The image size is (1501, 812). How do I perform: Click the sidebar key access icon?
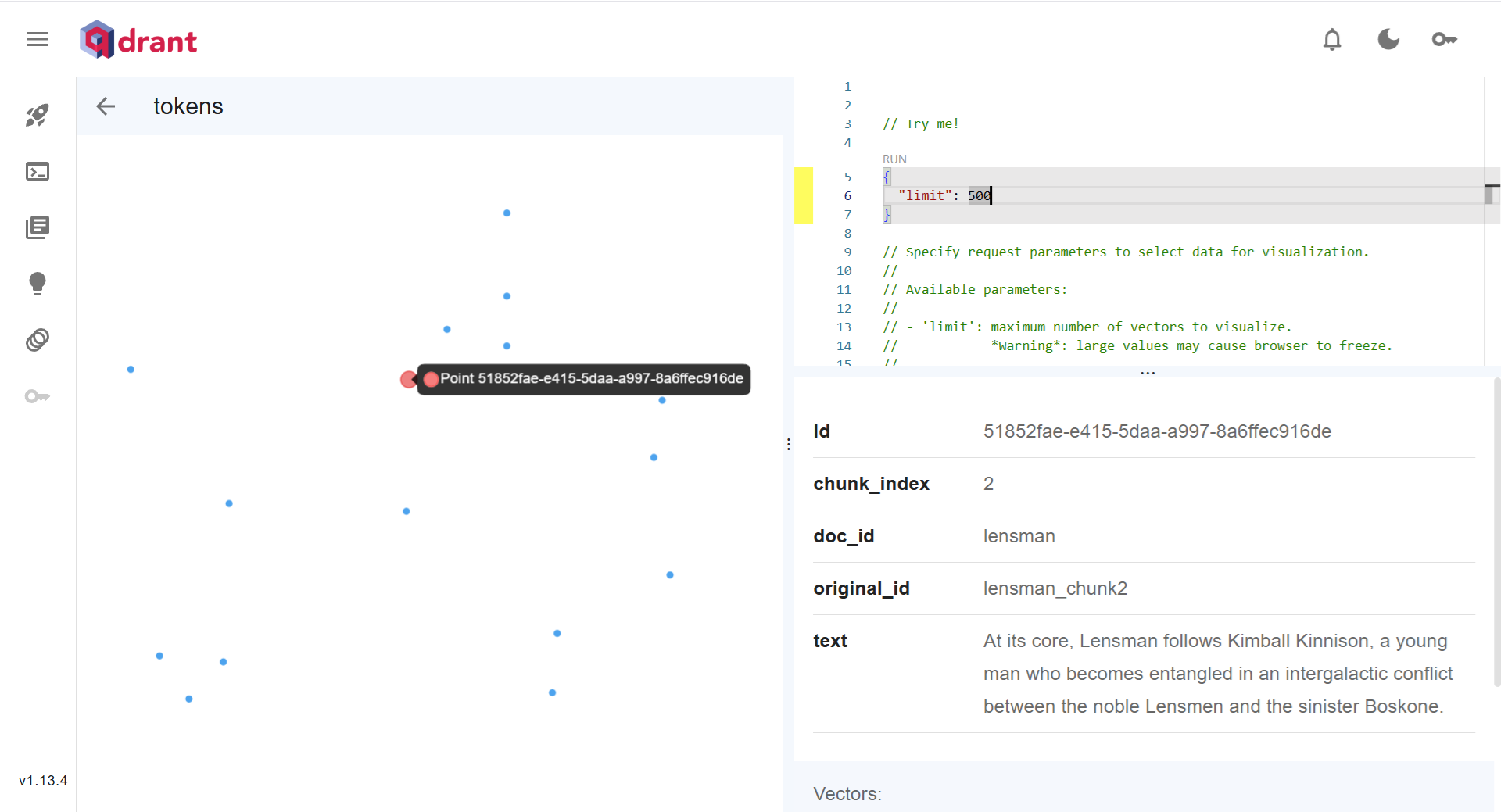(x=38, y=396)
